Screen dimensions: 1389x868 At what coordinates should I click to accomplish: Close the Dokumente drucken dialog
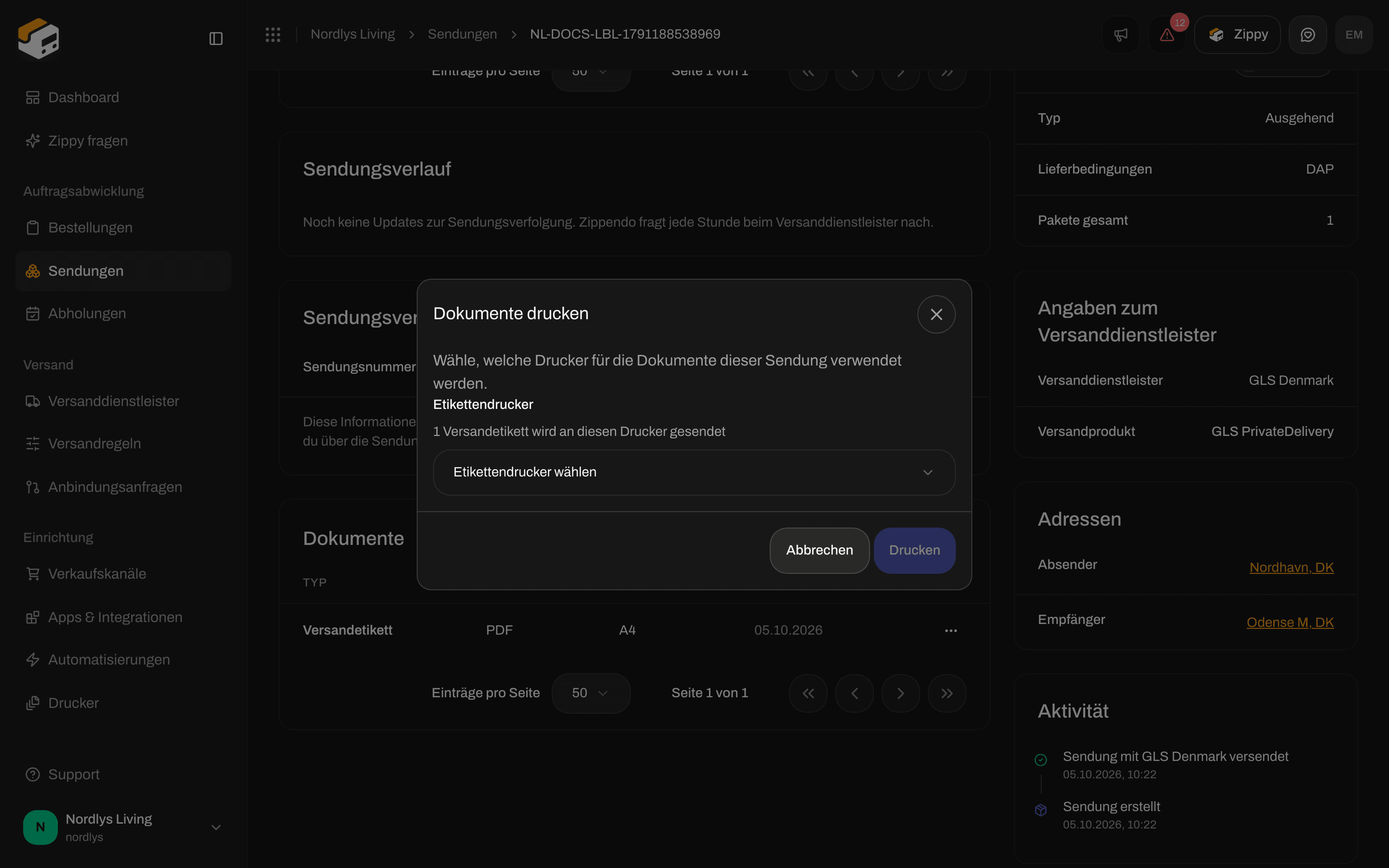click(936, 314)
